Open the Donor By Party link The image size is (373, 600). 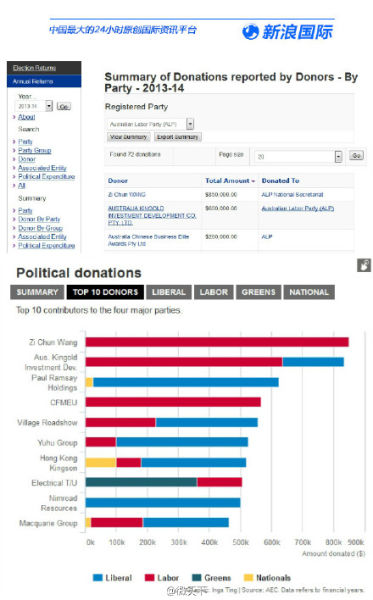click(x=39, y=219)
